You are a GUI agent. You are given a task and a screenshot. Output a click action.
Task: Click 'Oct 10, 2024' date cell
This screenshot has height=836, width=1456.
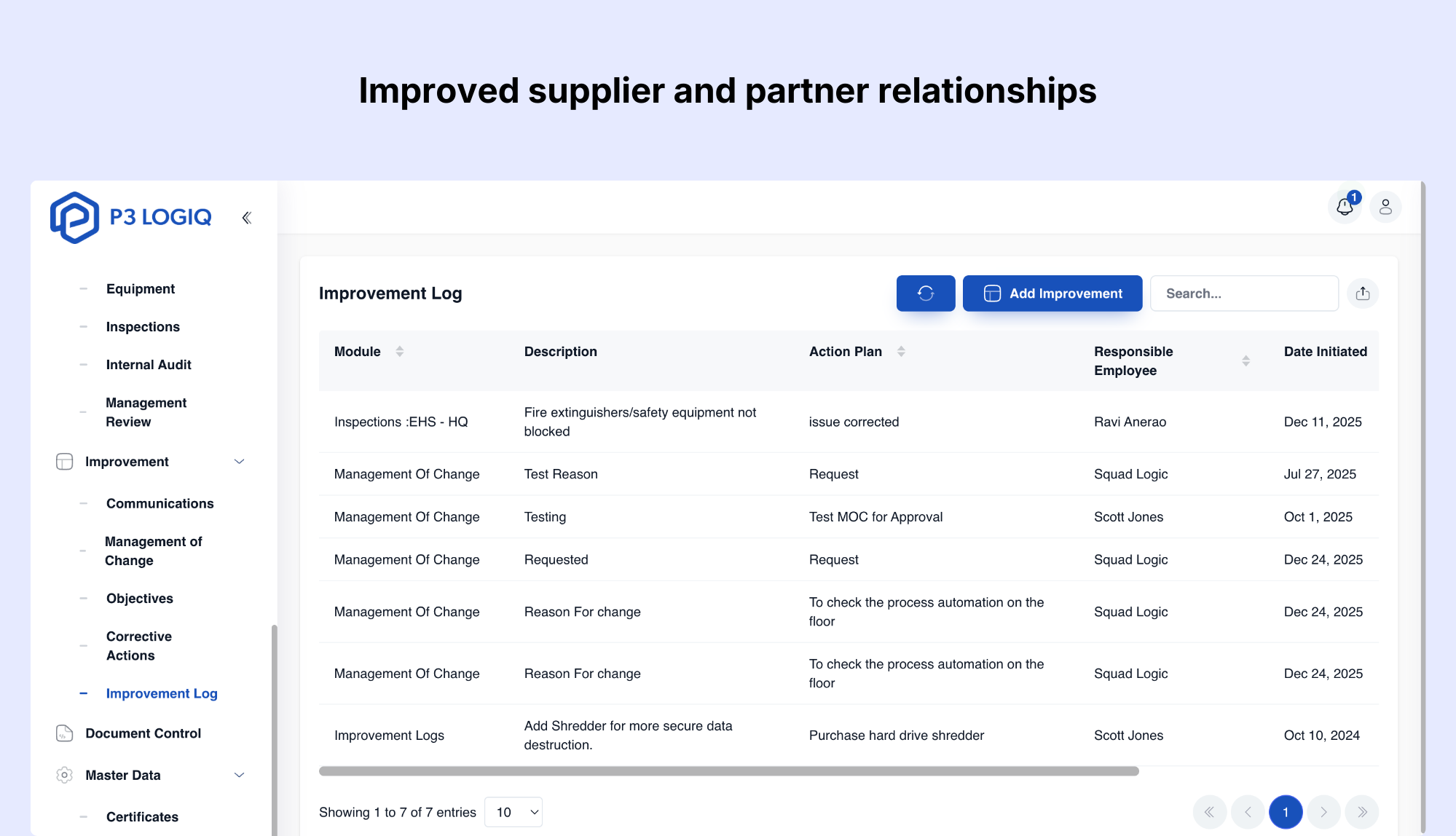click(1322, 736)
